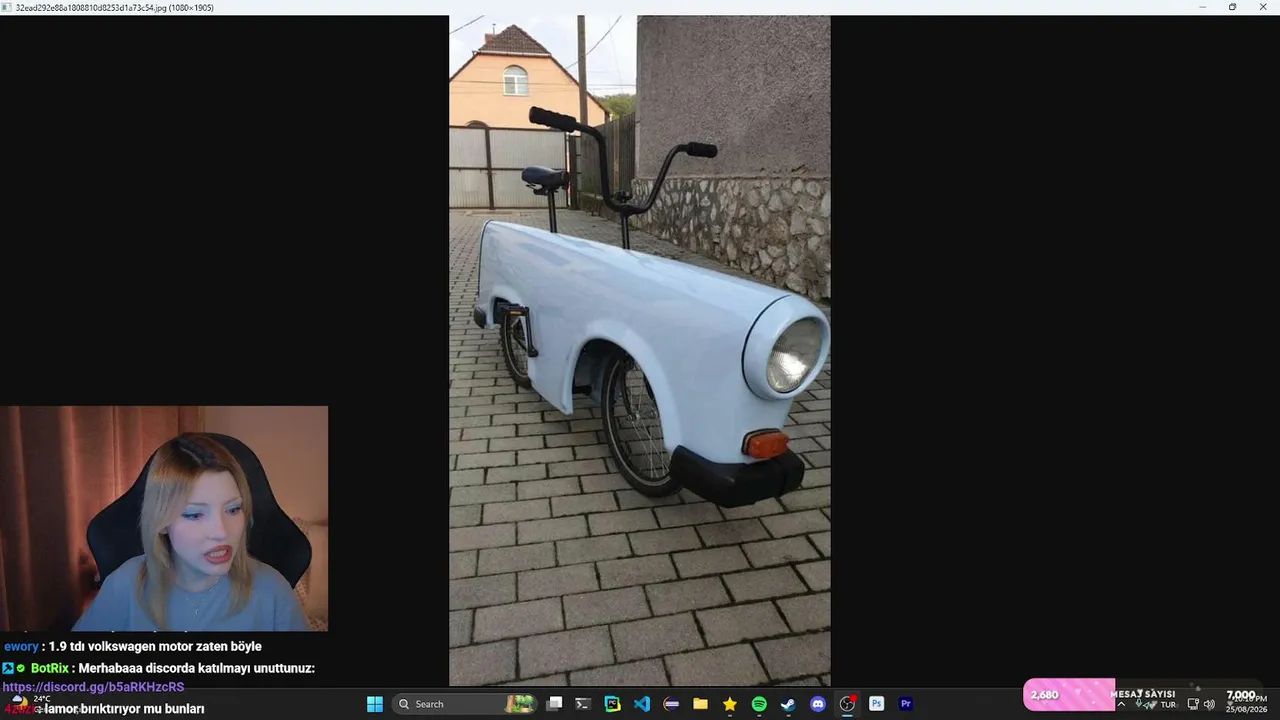
Task: Switch the TUR keyboard language
Action: [x=1168, y=705]
